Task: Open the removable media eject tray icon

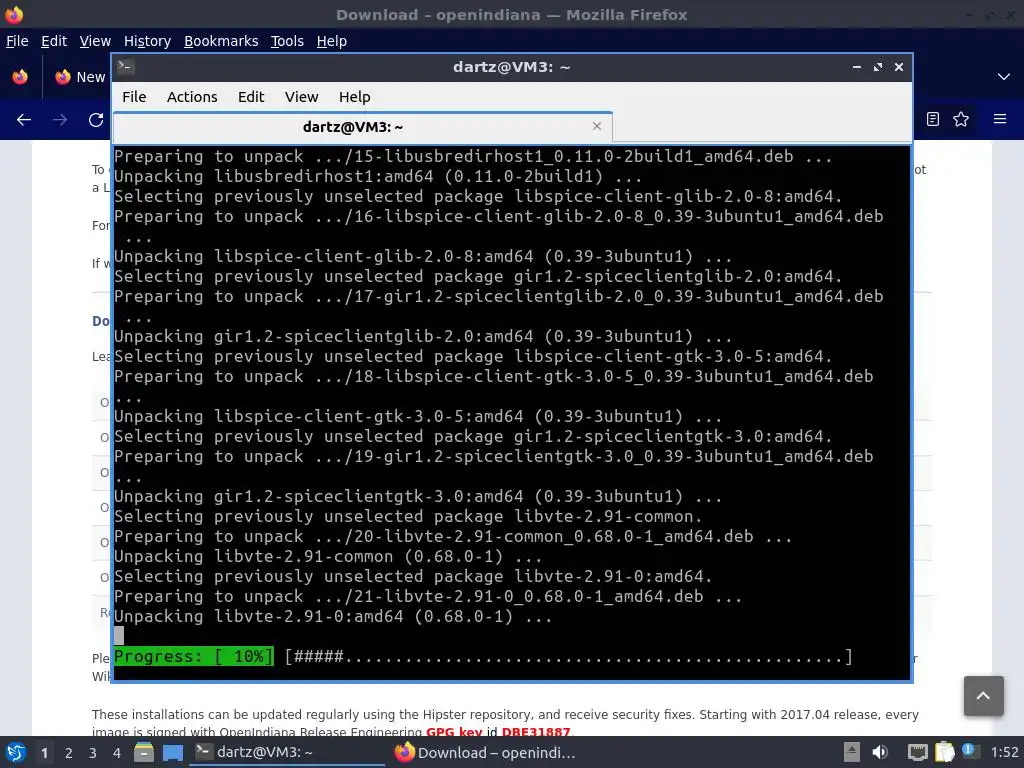Action: [x=852, y=752]
